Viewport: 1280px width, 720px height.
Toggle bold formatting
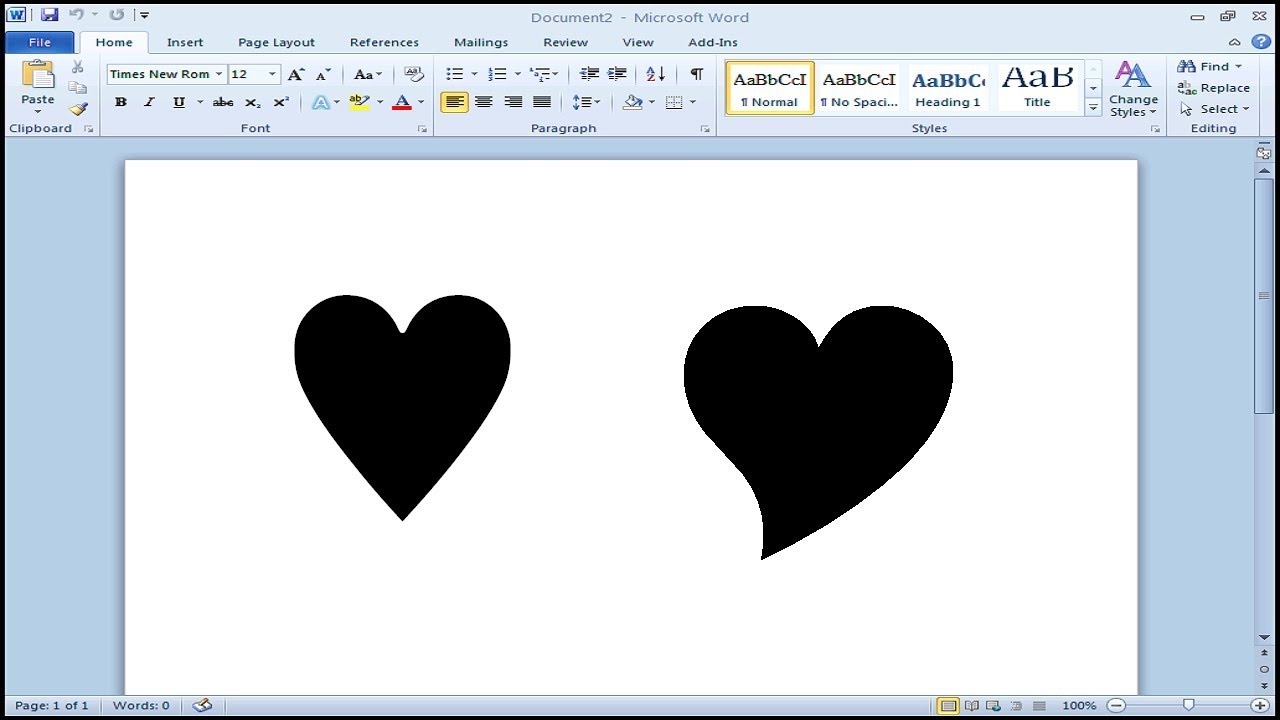(x=120, y=101)
